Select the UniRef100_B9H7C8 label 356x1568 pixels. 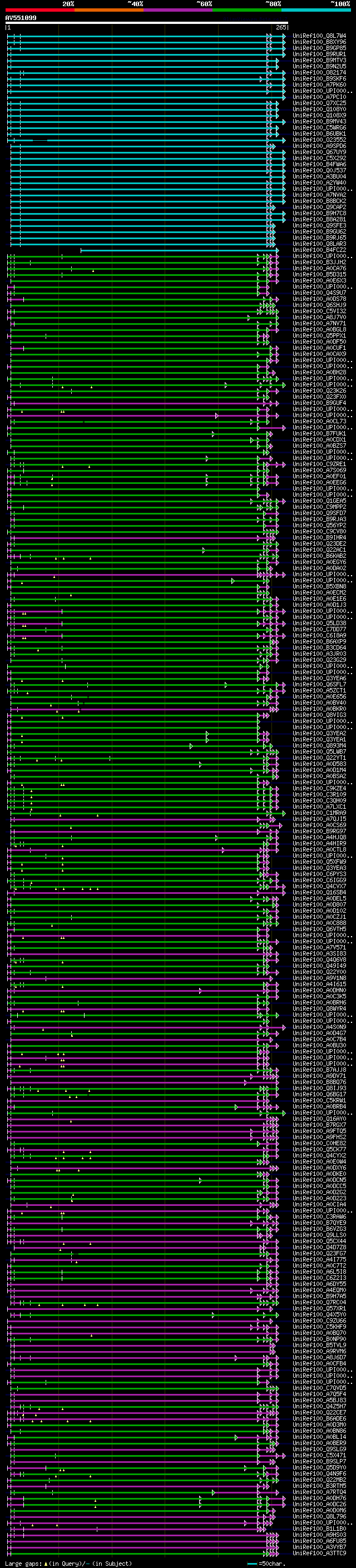click(319, 213)
